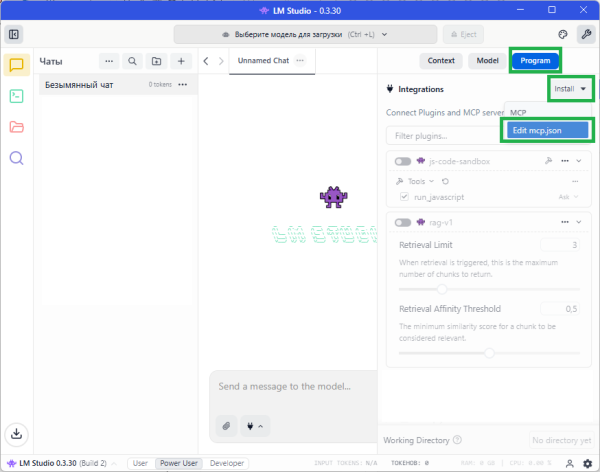The height and width of the screenshot is (472, 600).
Task: Open the model selection dropdown
Action: tap(305, 34)
